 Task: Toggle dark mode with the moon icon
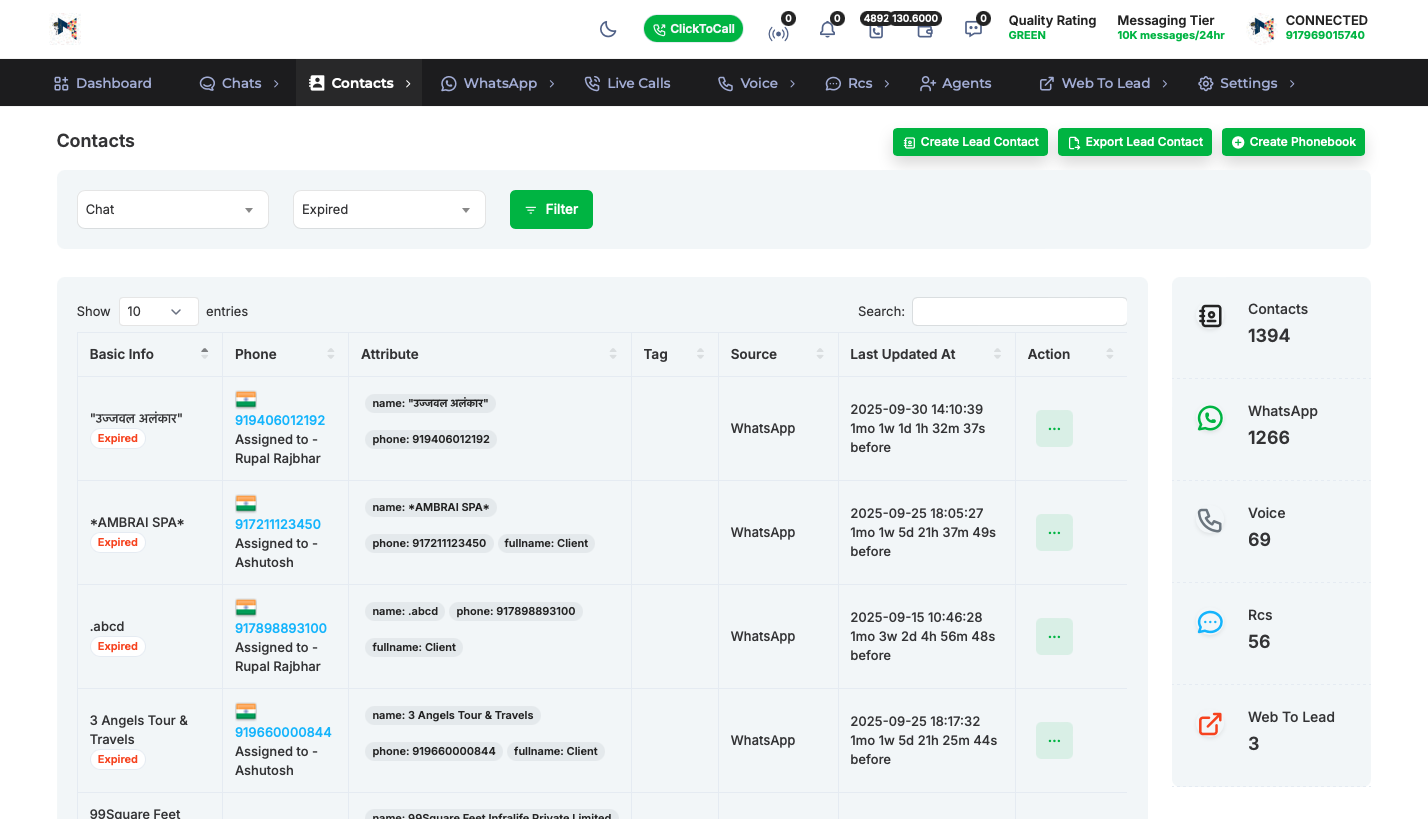click(x=608, y=28)
